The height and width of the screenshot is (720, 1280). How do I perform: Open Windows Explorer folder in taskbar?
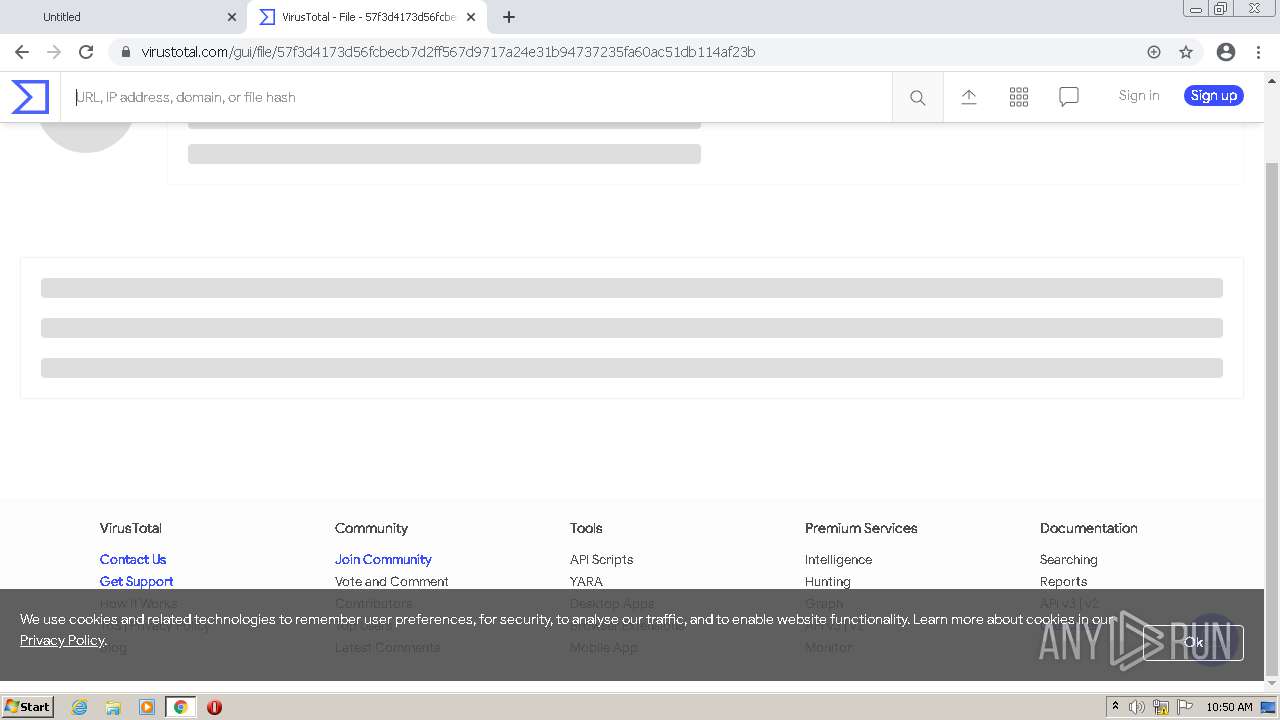[113, 707]
